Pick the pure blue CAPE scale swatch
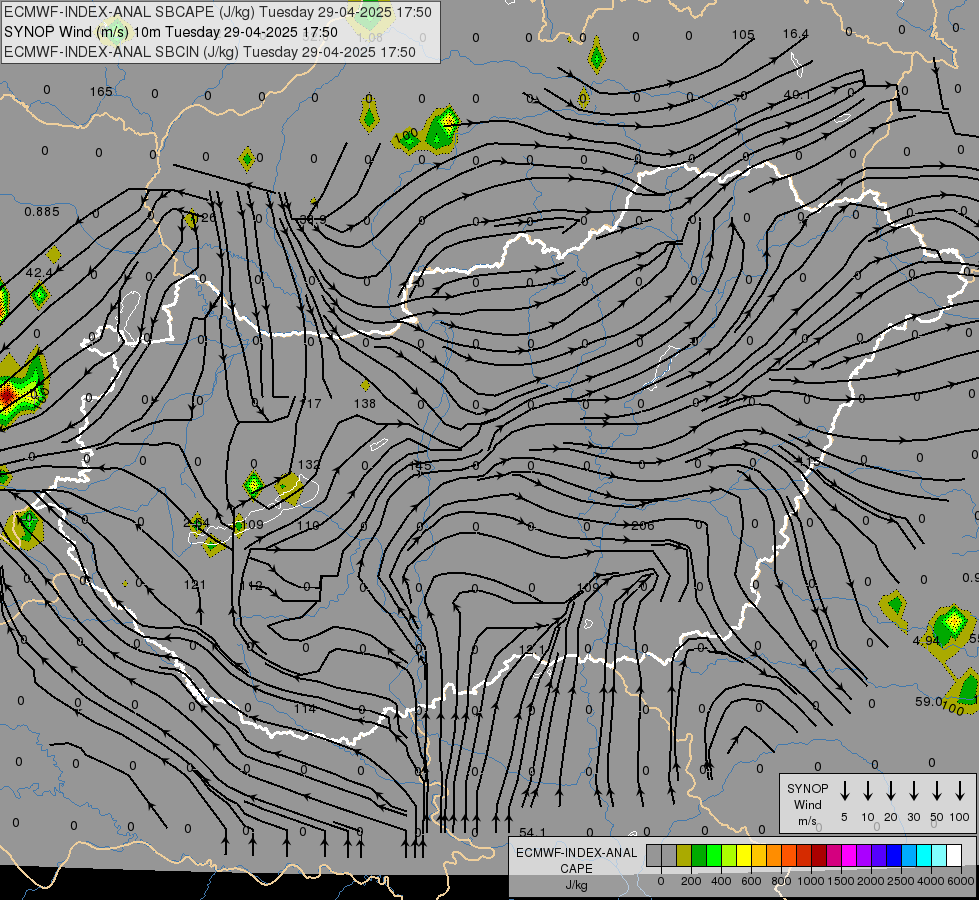Image resolution: width=979 pixels, height=900 pixels. tap(893, 856)
